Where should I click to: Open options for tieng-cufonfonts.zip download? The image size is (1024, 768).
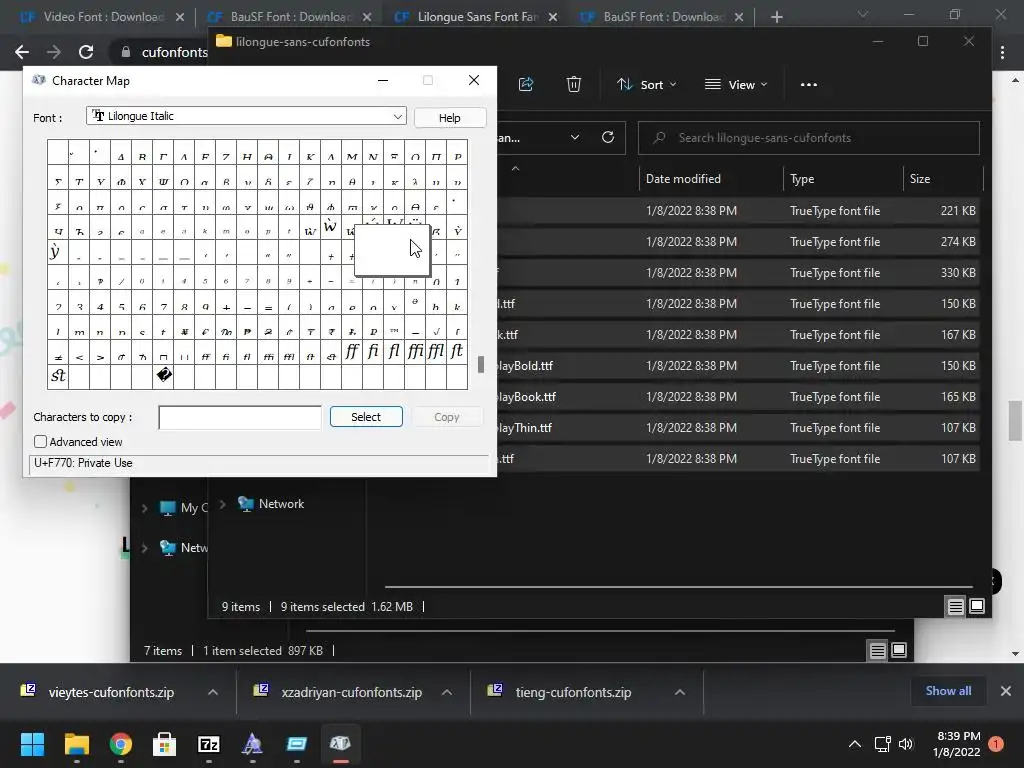coord(680,692)
